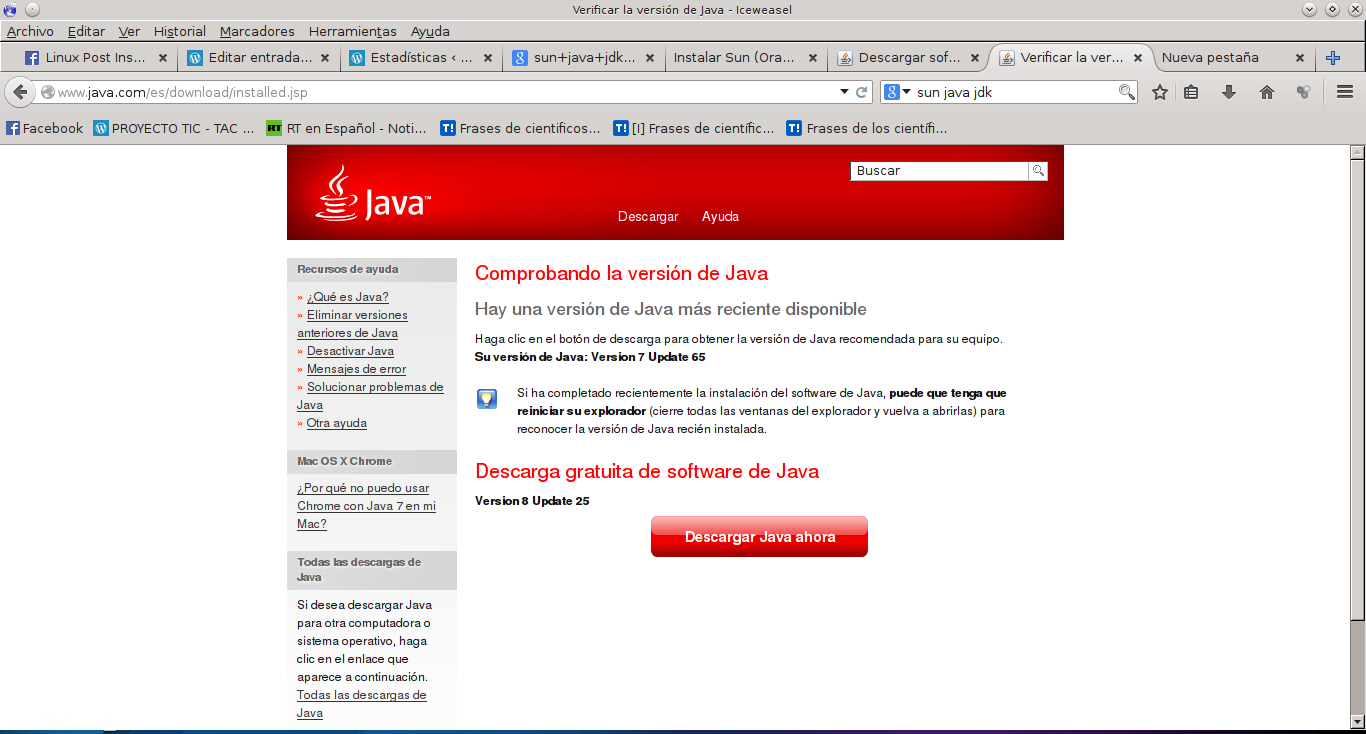Close the 'Nueva pestaña' tab
The height and width of the screenshot is (734, 1366).
(1300, 58)
